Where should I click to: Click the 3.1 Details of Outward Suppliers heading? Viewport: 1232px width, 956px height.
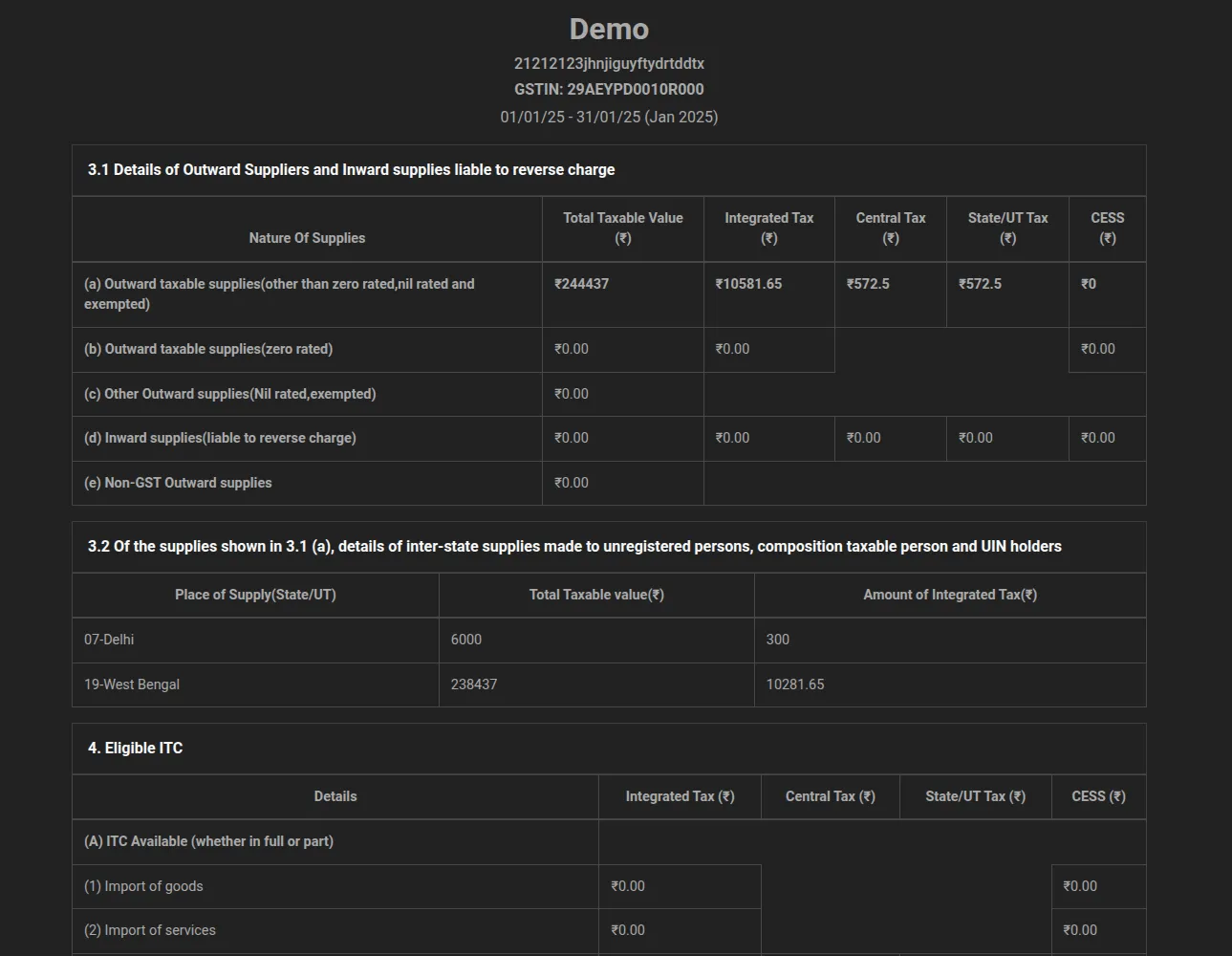click(351, 170)
